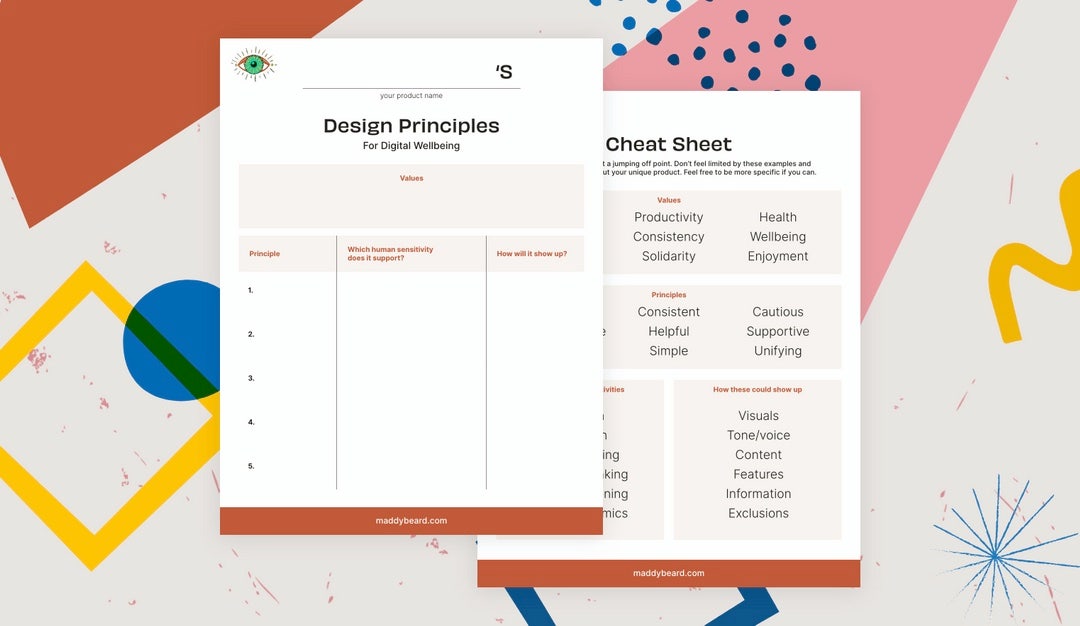Click 'Exclusions' at the bottom of the list
Image resolution: width=1080 pixels, height=626 pixels.
click(758, 513)
